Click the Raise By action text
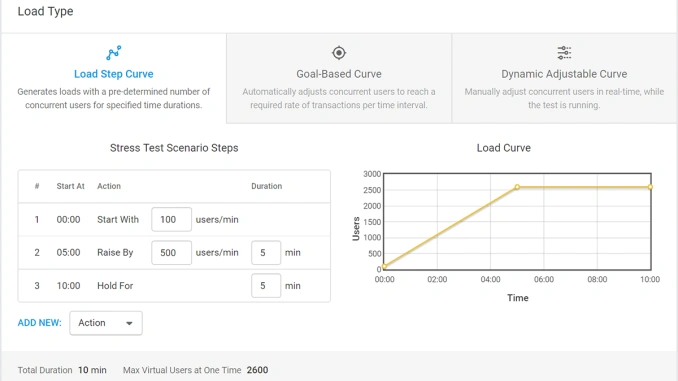678x381 pixels. [115, 253]
